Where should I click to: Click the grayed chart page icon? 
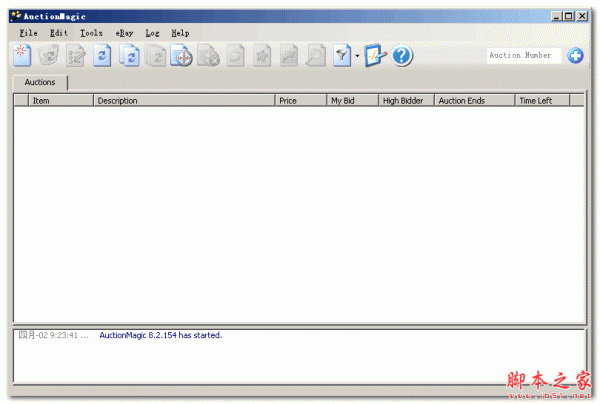tap(289, 56)
